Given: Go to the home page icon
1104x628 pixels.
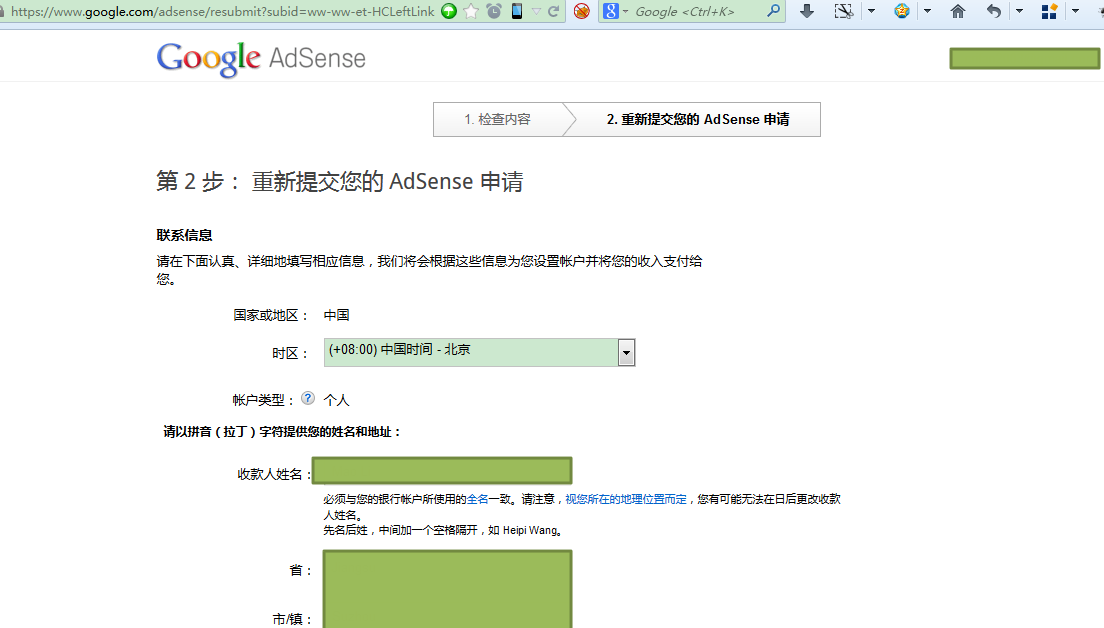Looking at the screenshot, I should click(x=958, y=11).
